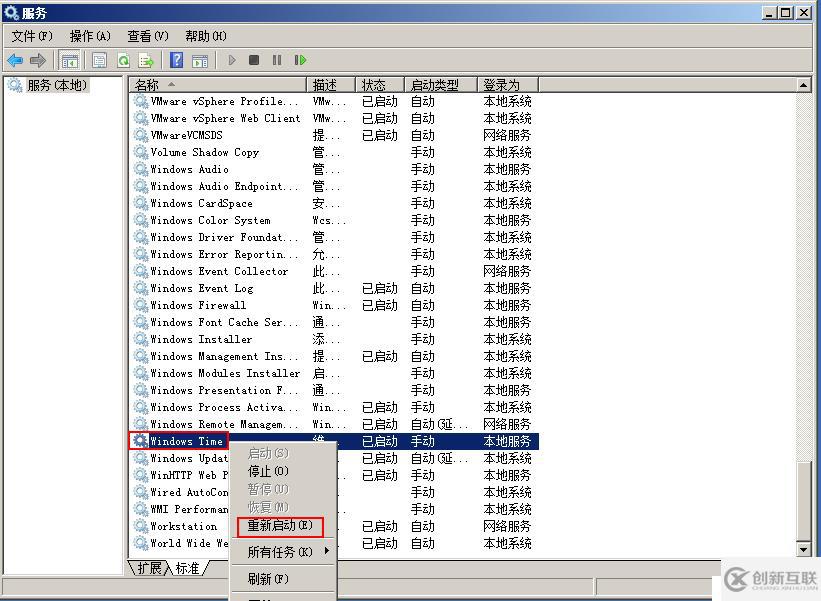Click the gear icon of Workstation service

140,526
